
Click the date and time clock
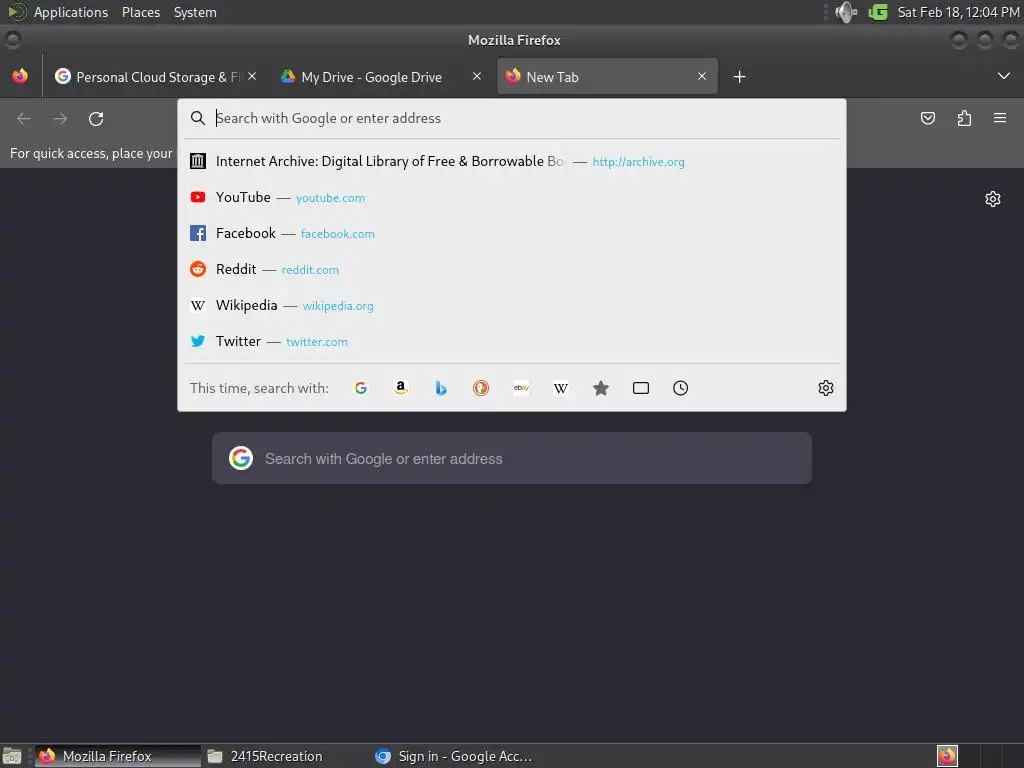pyautogui.click(x=958, y=12)
